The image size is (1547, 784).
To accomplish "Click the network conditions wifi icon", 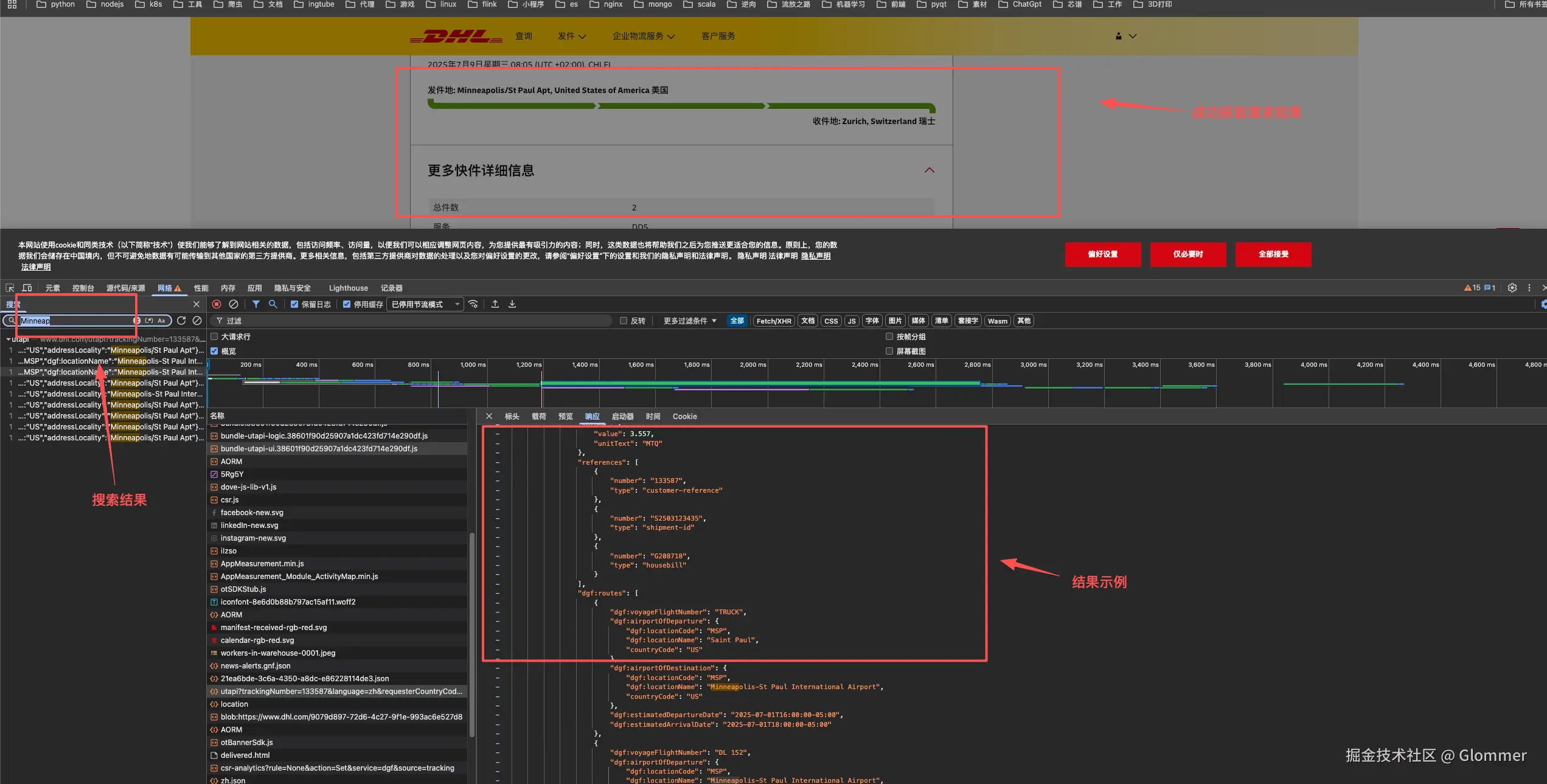I will [x=473, y=304].
